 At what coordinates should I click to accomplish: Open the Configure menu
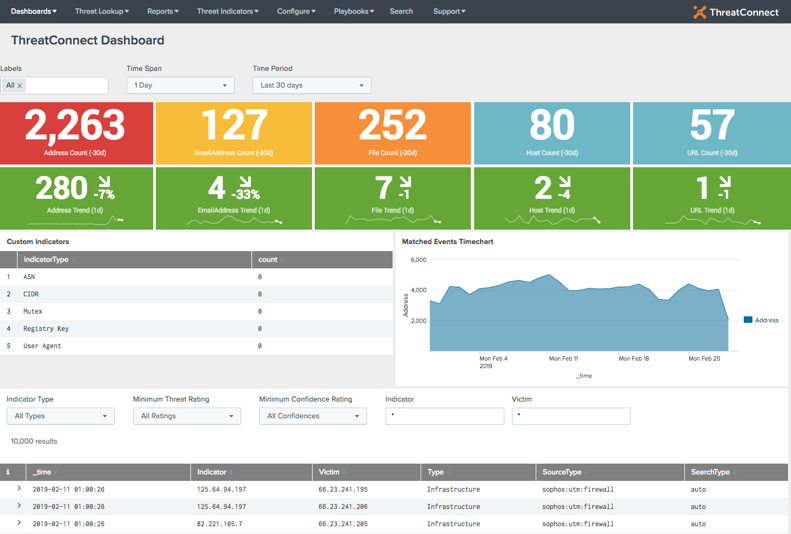tap(296, 11)
